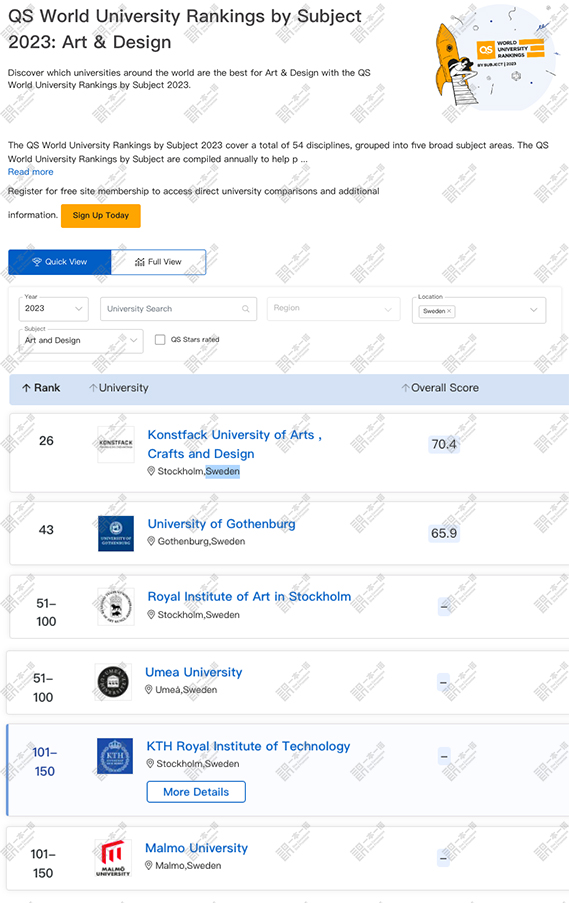Open the Read more link

click(x=31, y=172)
